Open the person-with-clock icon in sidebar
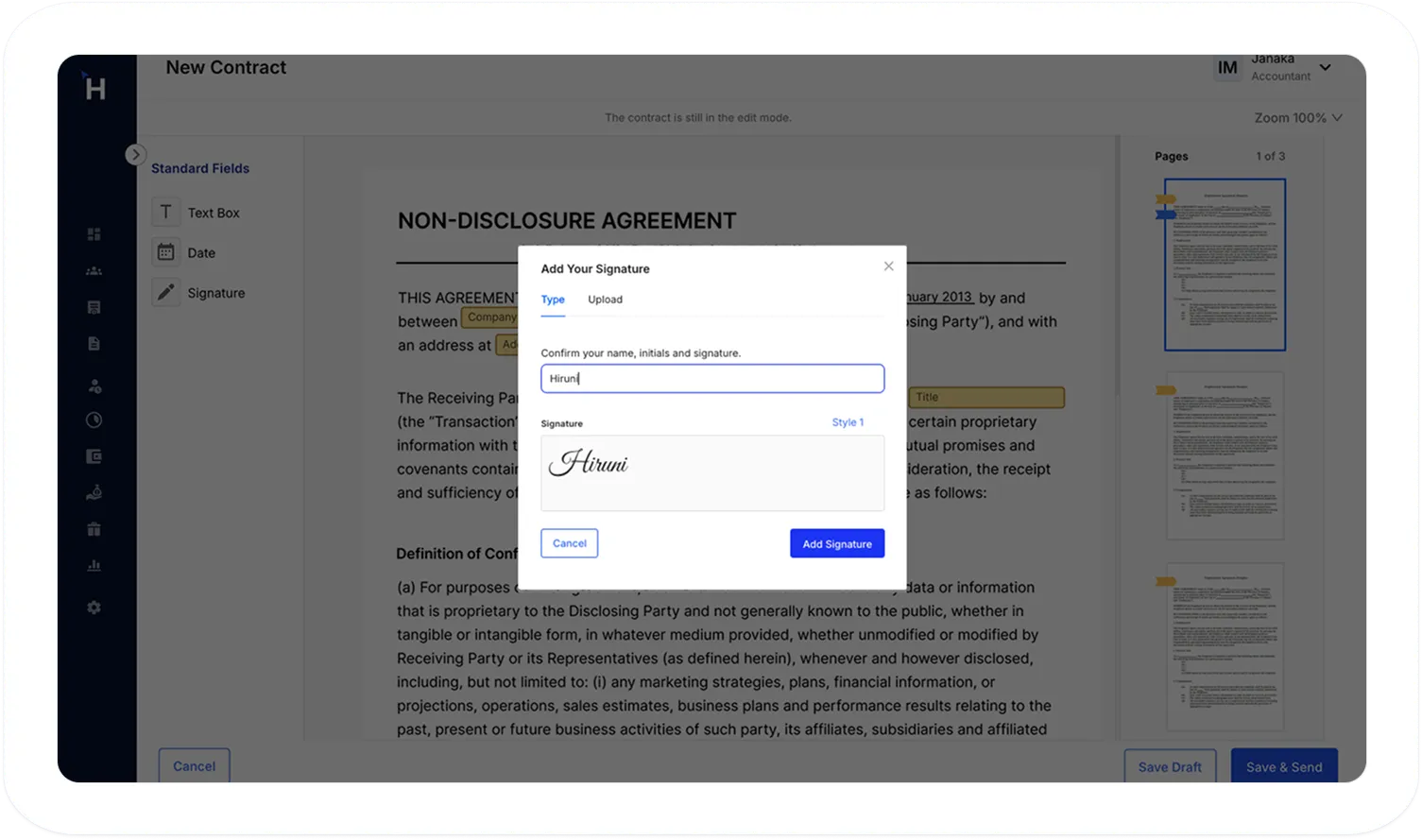The width and height of the screenshot is (1422, 840). click(x=94, y=386)
